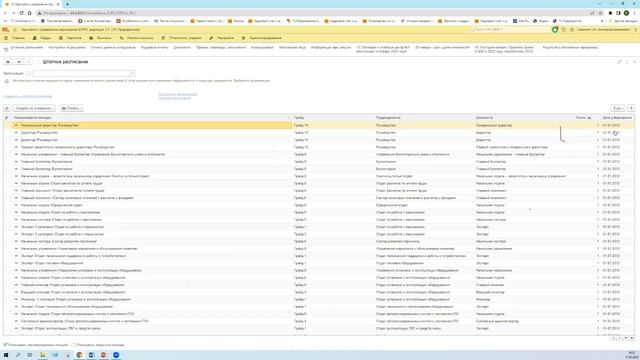Open Windows taskbar search
This screenshot has height=360, width=640.
[x=18, y=355]
